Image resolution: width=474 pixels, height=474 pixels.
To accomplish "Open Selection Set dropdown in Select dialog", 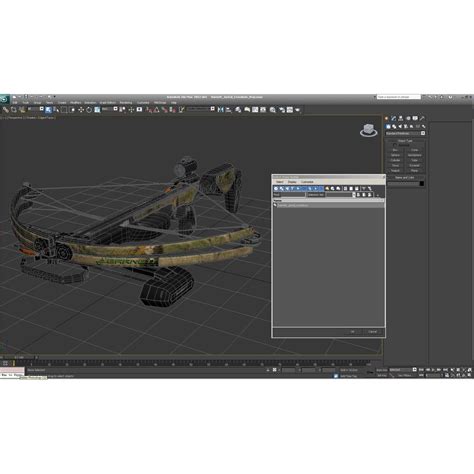I will (339, 195).
